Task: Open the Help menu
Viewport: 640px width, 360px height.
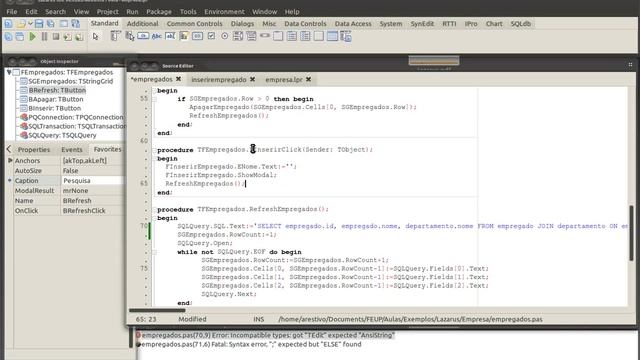Action: [292, 12]
